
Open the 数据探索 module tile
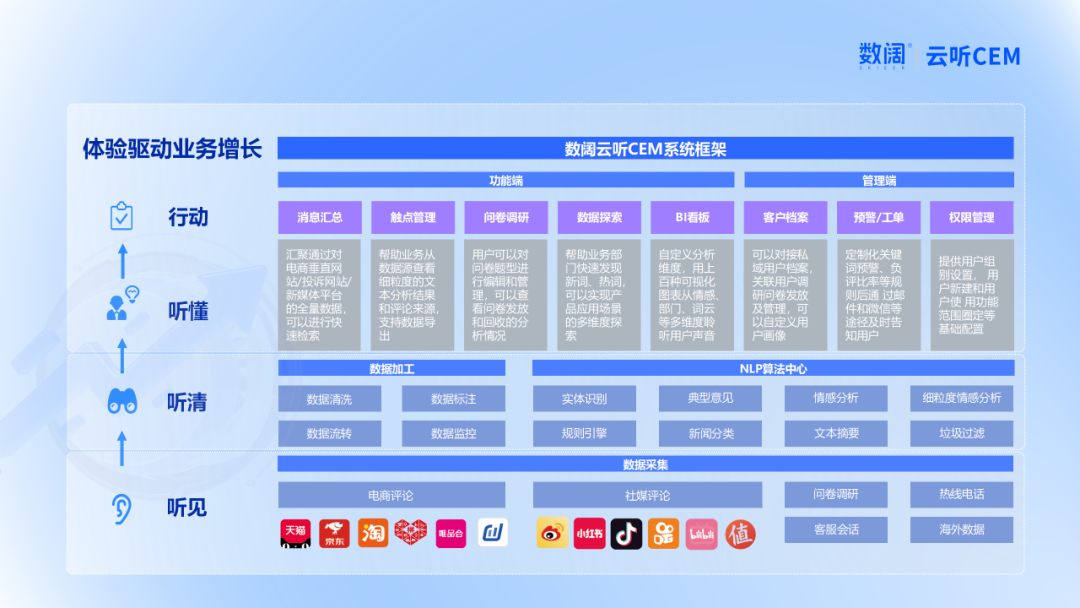pyautogui.click(x=599, y=218)
